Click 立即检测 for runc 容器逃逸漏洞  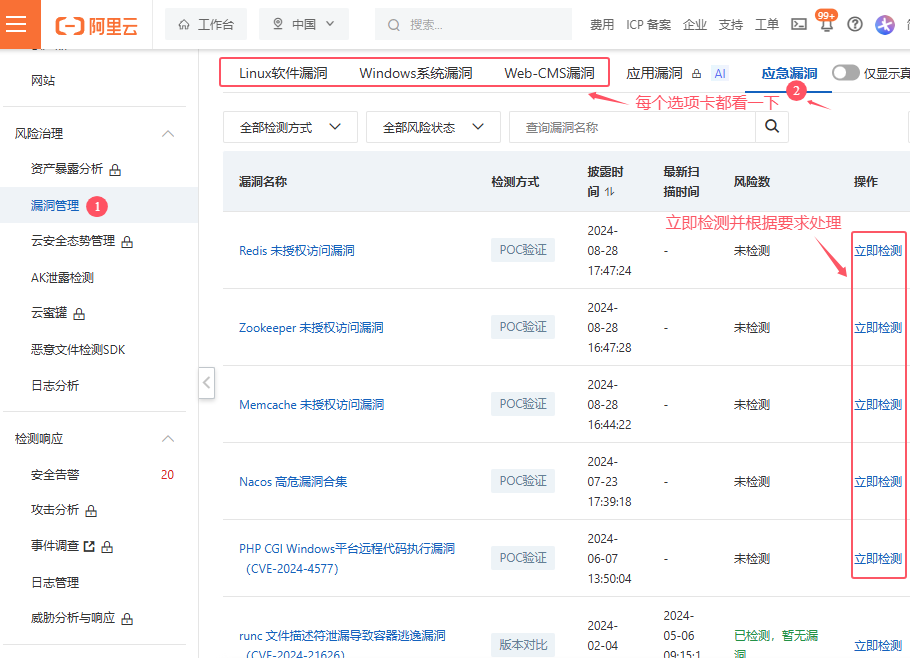pos(878,646)
